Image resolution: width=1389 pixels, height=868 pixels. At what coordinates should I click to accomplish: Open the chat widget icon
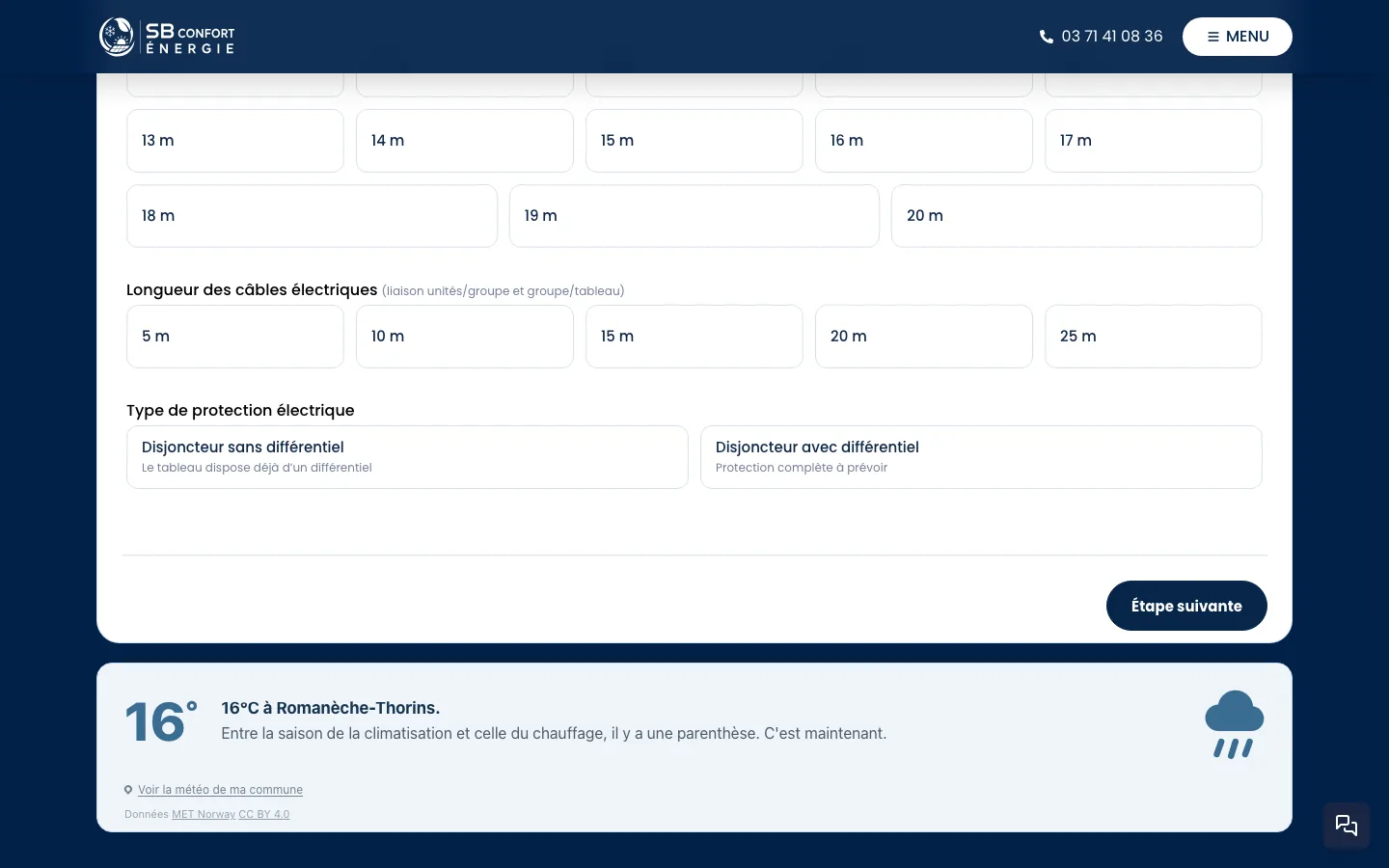pyautogui.click(x=1347, y=826)
